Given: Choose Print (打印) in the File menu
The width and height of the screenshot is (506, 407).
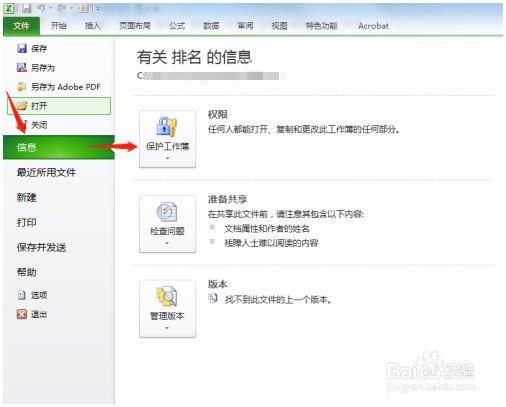Looking at the screenshot, I should (x=27, y=222).
